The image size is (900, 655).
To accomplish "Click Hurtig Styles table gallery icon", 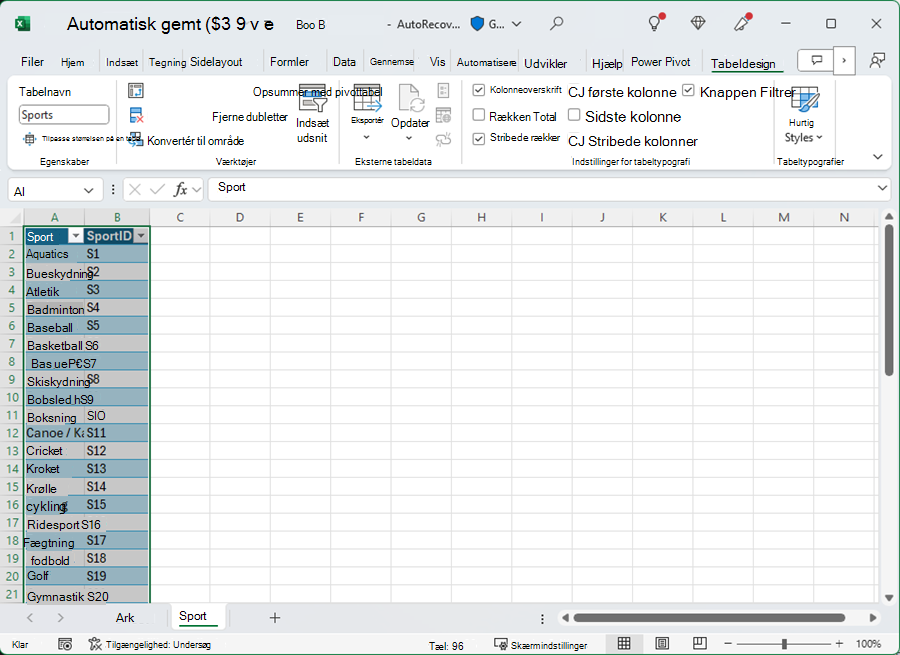I will 804,99.
